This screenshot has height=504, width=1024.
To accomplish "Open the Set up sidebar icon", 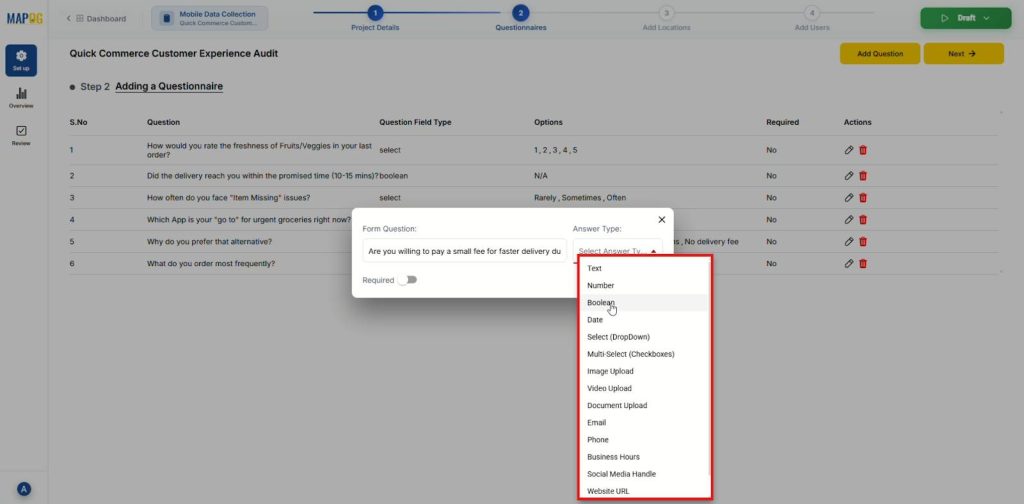I will point(21,60).
